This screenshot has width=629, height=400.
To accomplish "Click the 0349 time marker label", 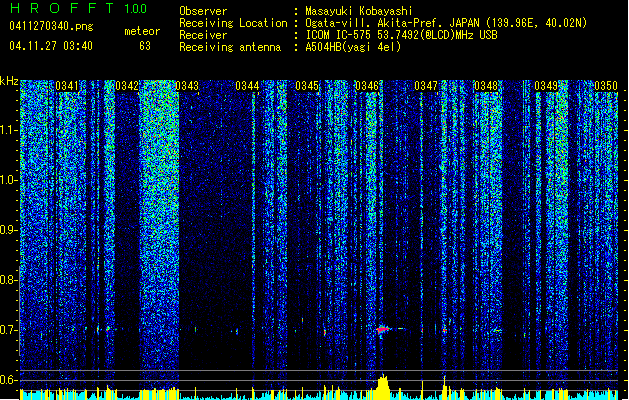I will (546, 86).
